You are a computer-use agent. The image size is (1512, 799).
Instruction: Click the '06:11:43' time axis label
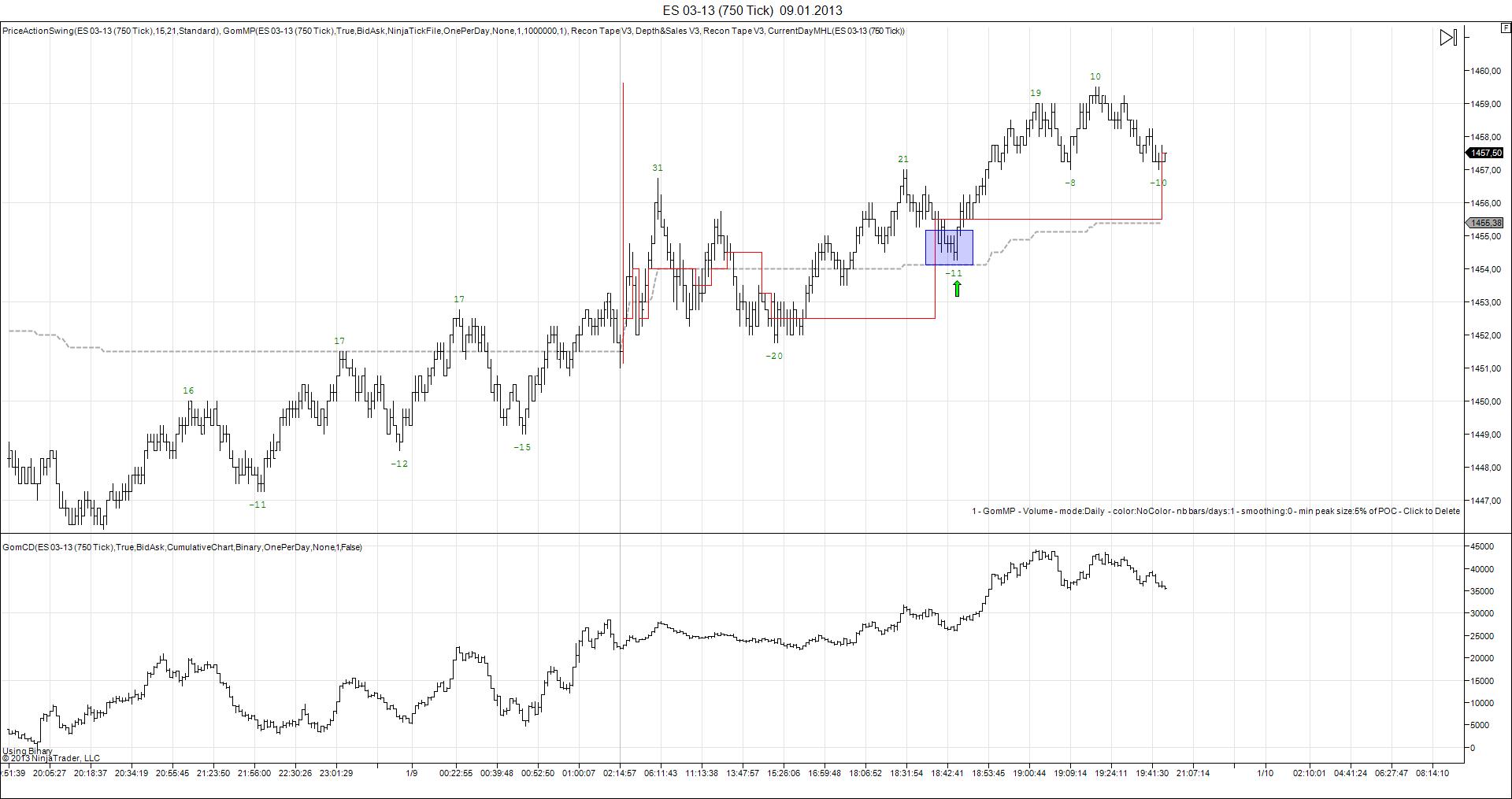[x=661, y=773]
